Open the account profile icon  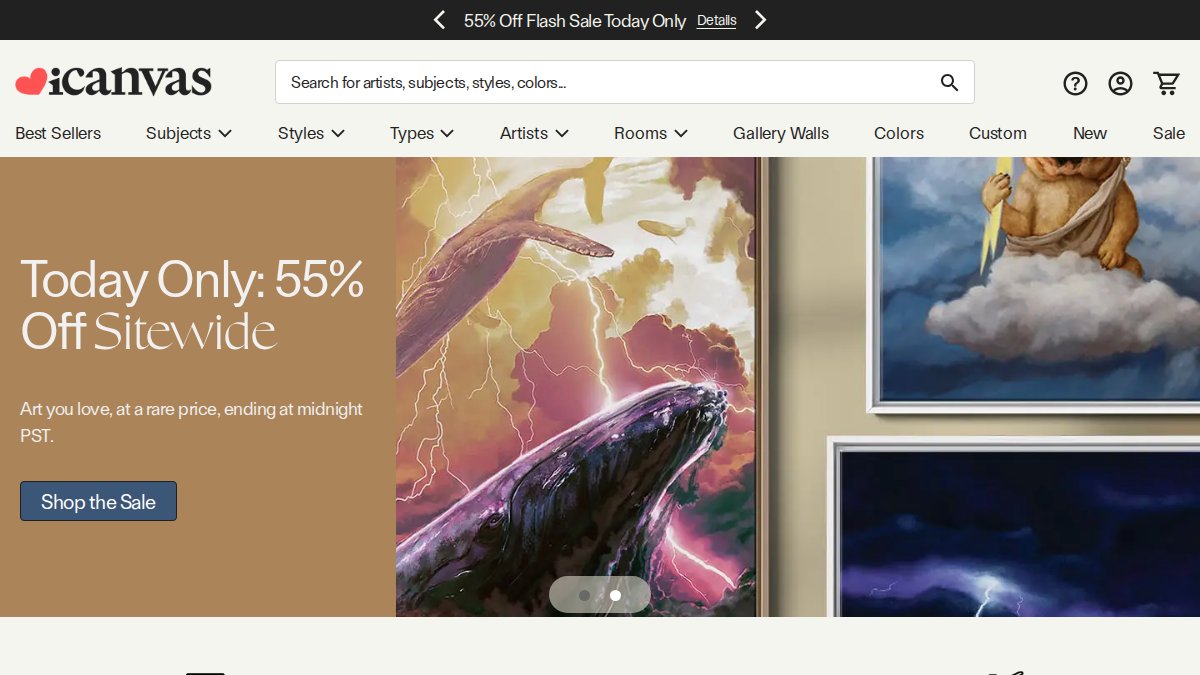(x=1120, y=83)
